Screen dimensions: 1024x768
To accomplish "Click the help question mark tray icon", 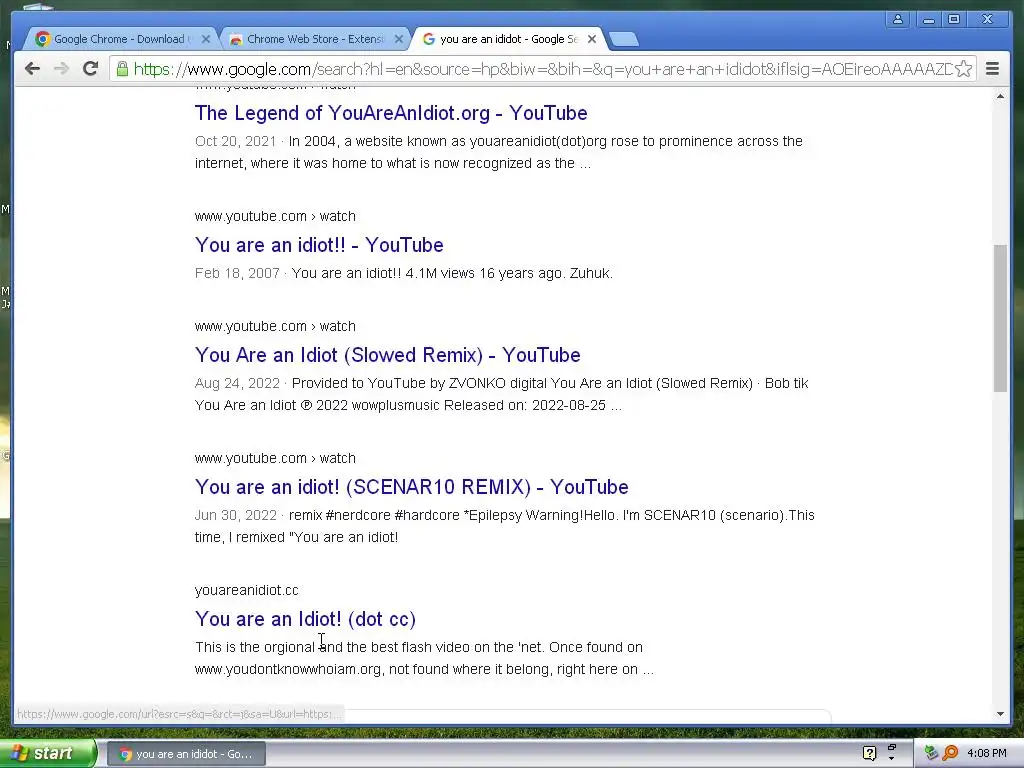I will click(869, 753).
